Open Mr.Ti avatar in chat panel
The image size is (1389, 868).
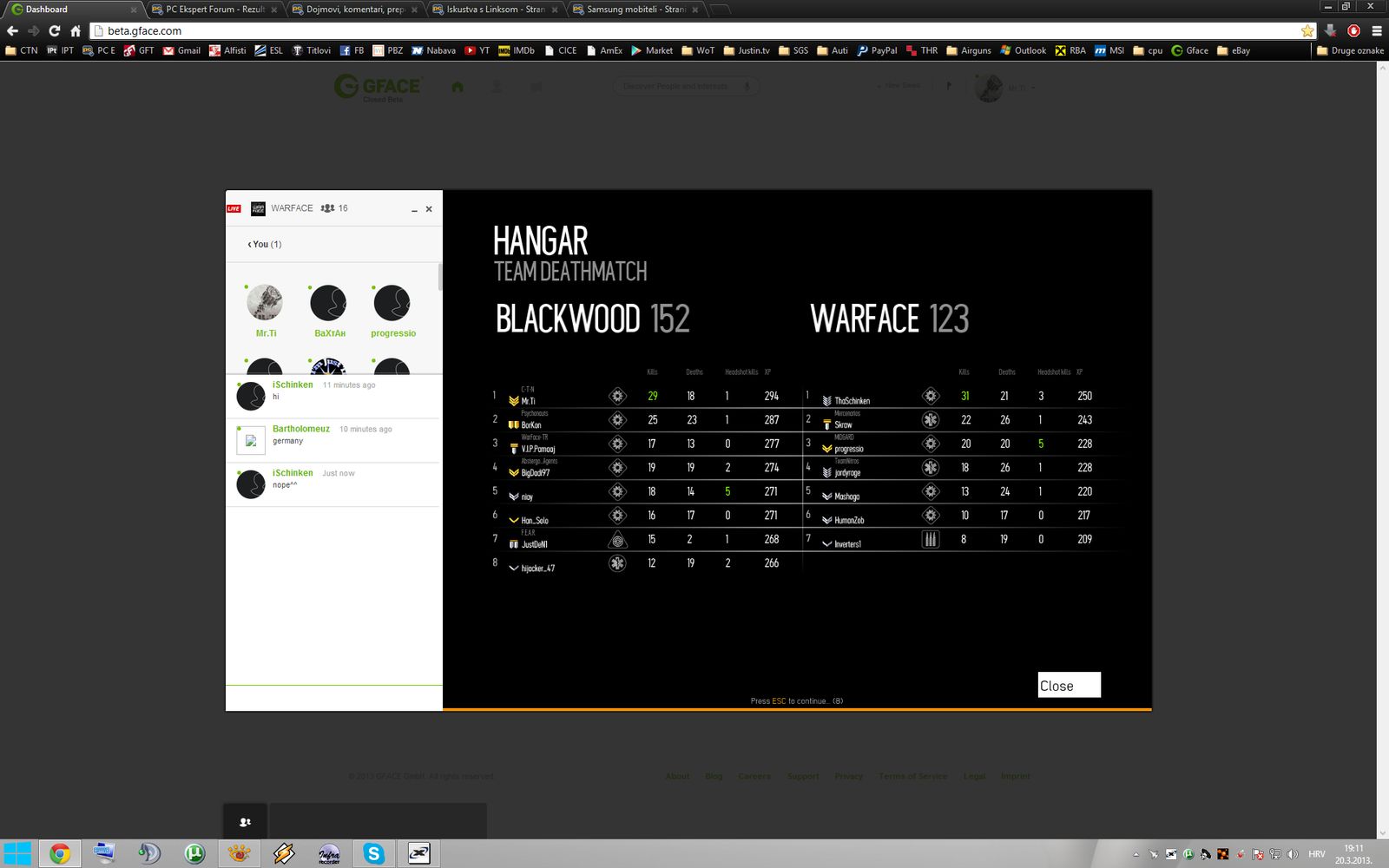click(x=265, y=302)
